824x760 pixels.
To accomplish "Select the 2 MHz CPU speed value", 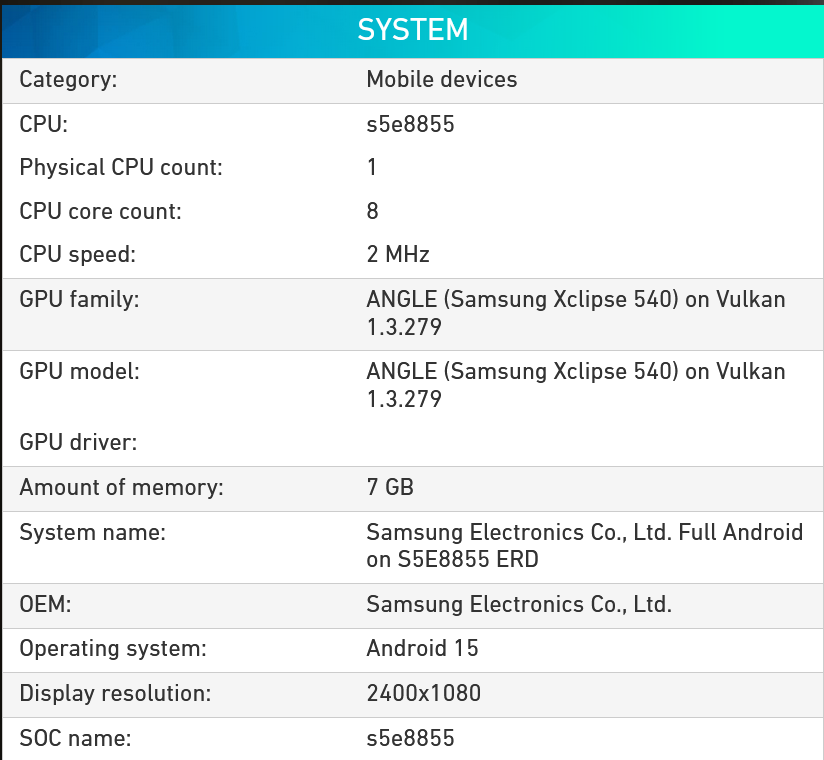I will [398, 254].
